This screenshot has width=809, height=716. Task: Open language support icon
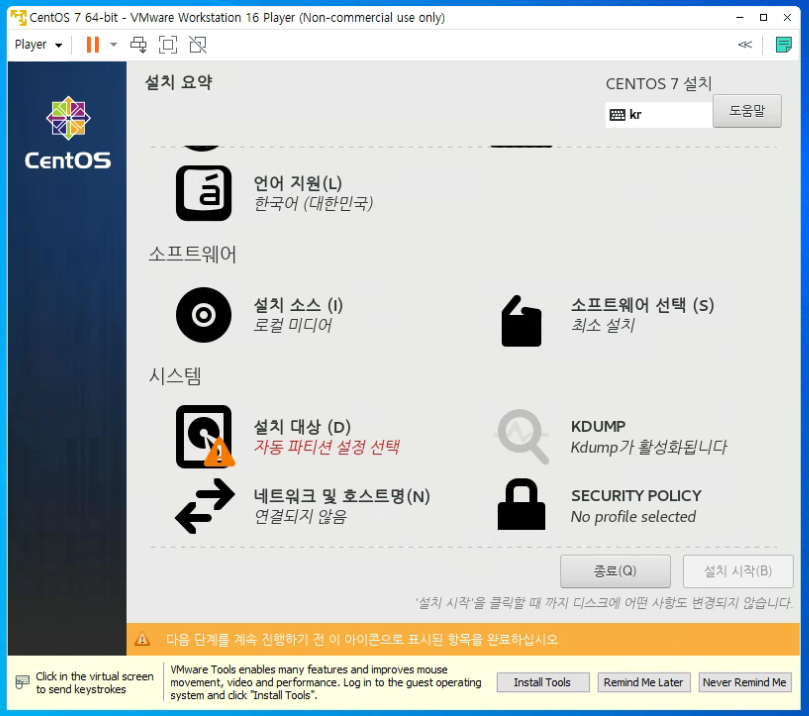pyautogui.click(x=204, y=193)
